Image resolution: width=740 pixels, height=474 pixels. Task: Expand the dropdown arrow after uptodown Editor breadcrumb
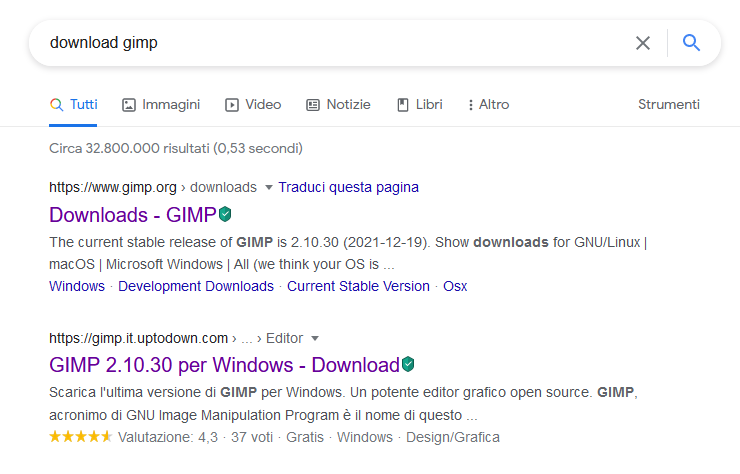(315, 339)
